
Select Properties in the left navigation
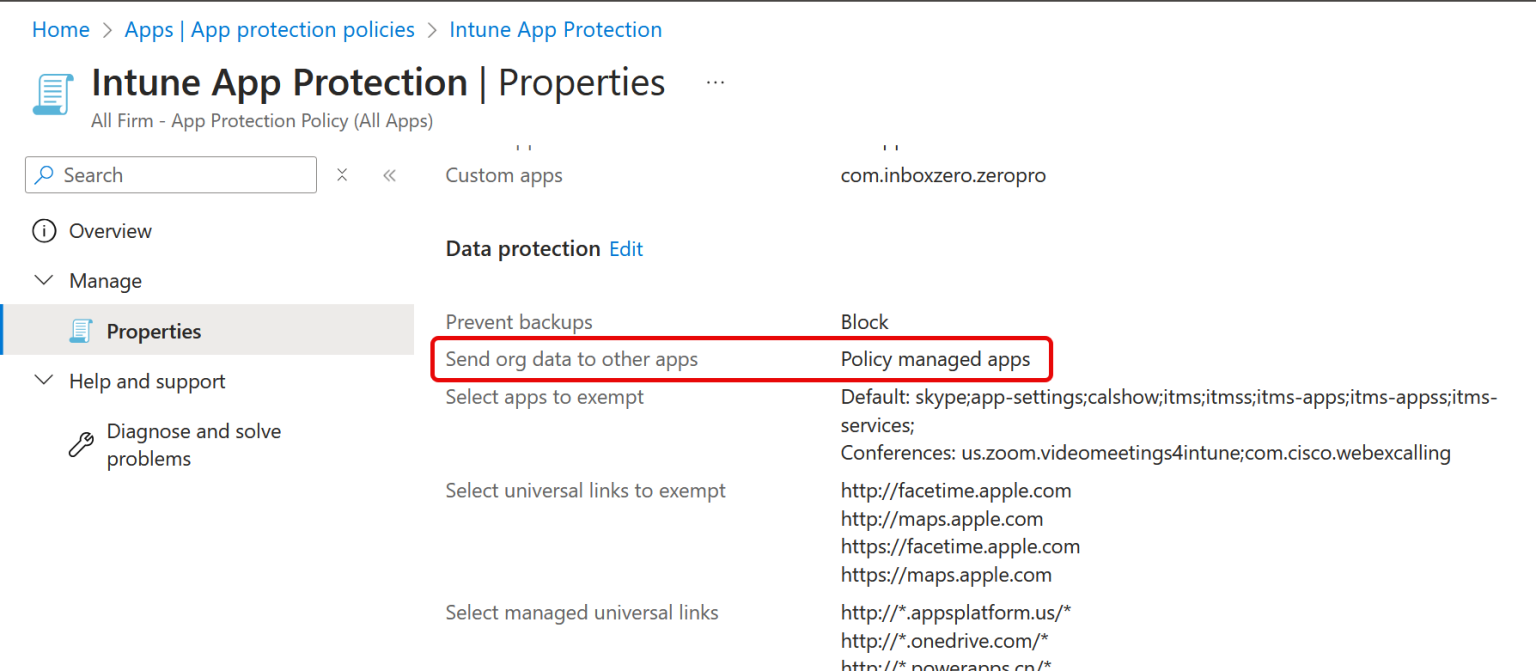click(154, 331)
